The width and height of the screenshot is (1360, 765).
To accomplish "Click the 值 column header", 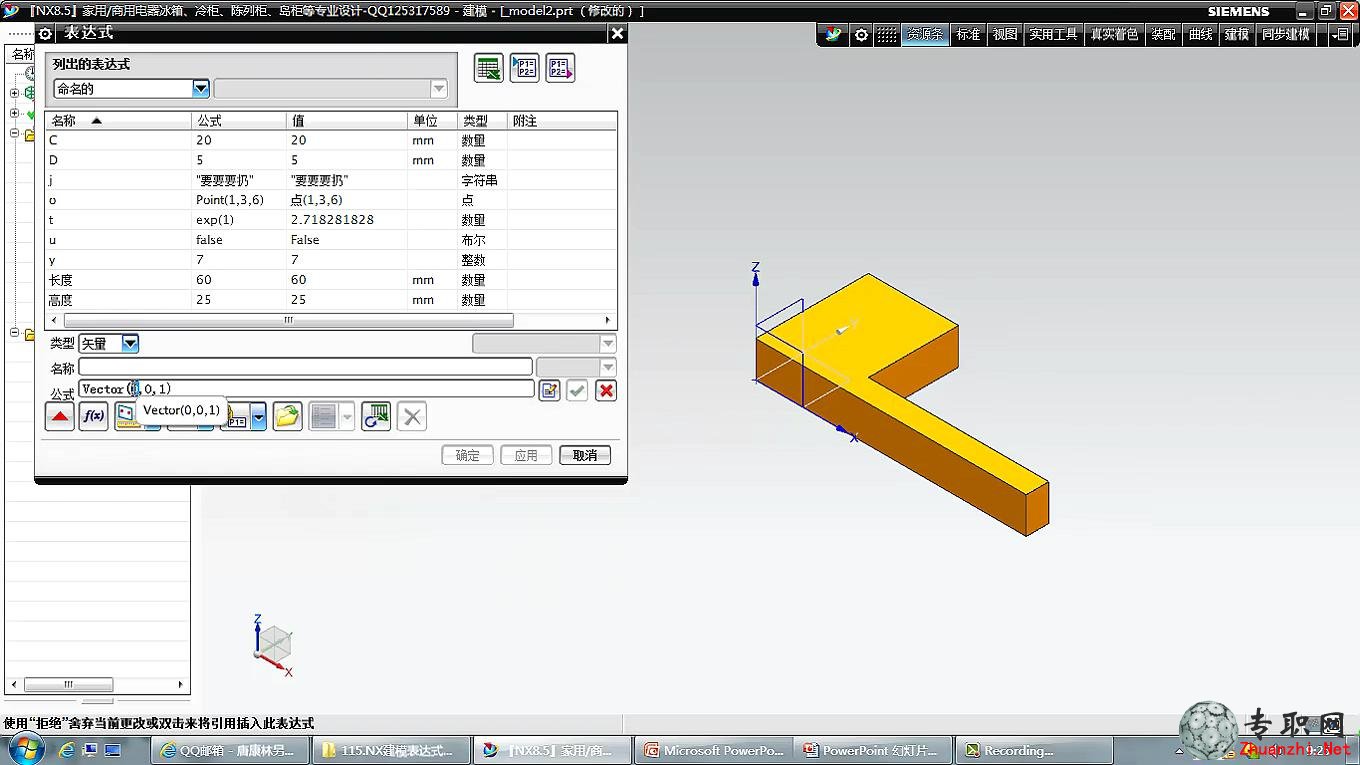I will (347, 121).
